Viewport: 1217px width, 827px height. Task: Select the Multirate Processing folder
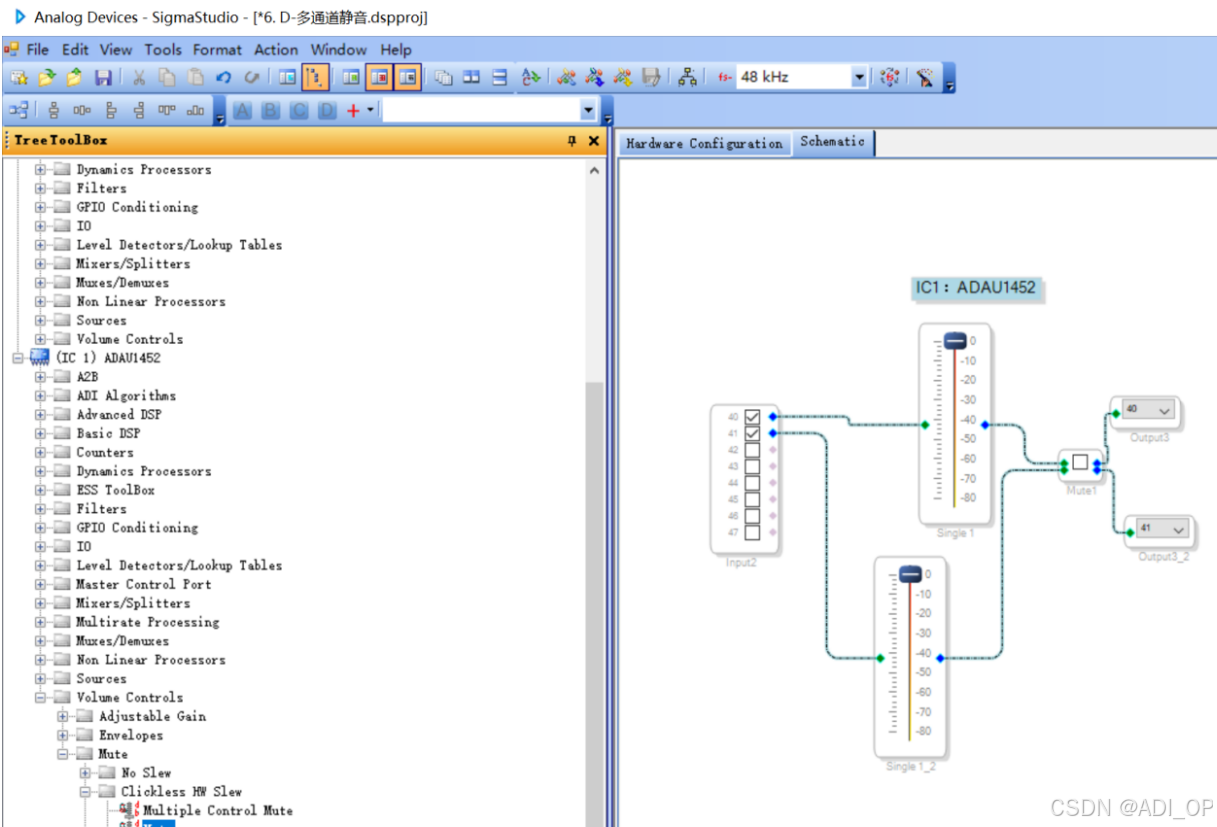(x=148, y=622)
